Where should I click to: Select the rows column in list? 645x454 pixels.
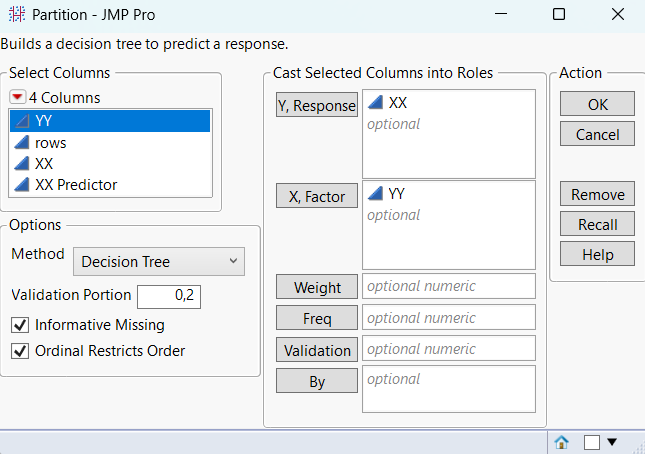coord(50,142)
